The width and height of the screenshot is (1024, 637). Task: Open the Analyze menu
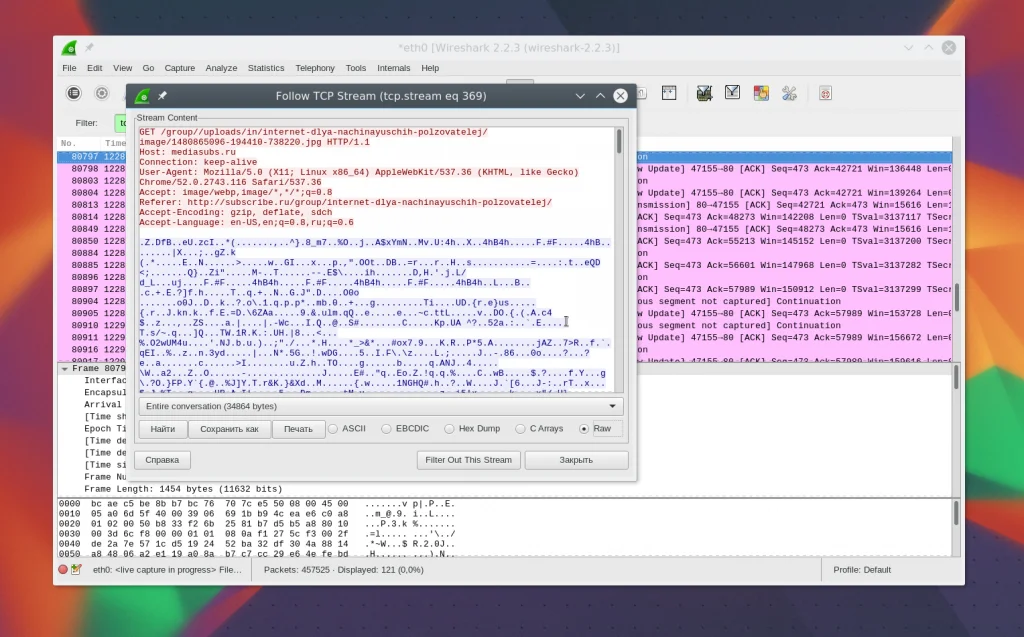click(221, 68)
